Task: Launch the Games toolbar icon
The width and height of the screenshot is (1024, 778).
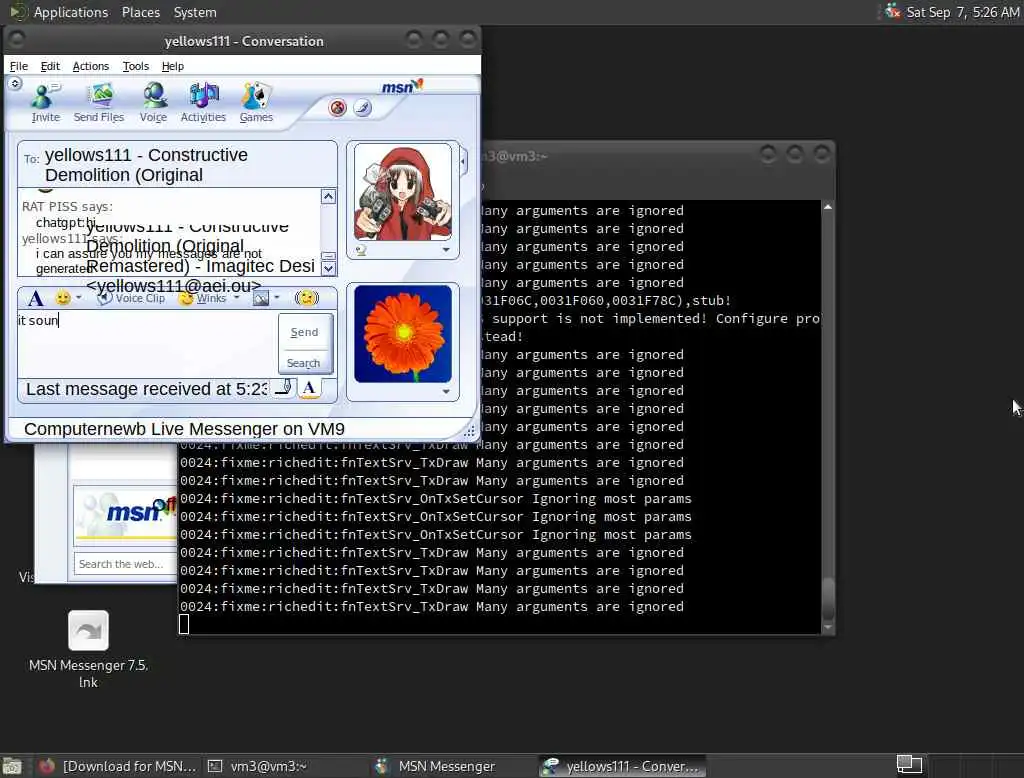Action: pos(256,103)
